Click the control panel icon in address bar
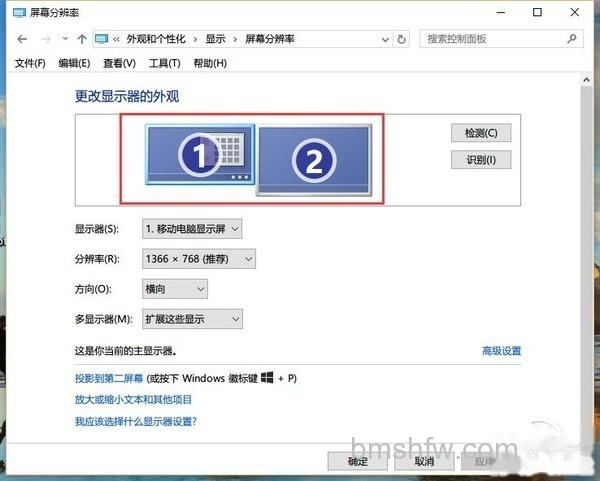The width and height of the screenshot is (600, 481). (102, 39)
